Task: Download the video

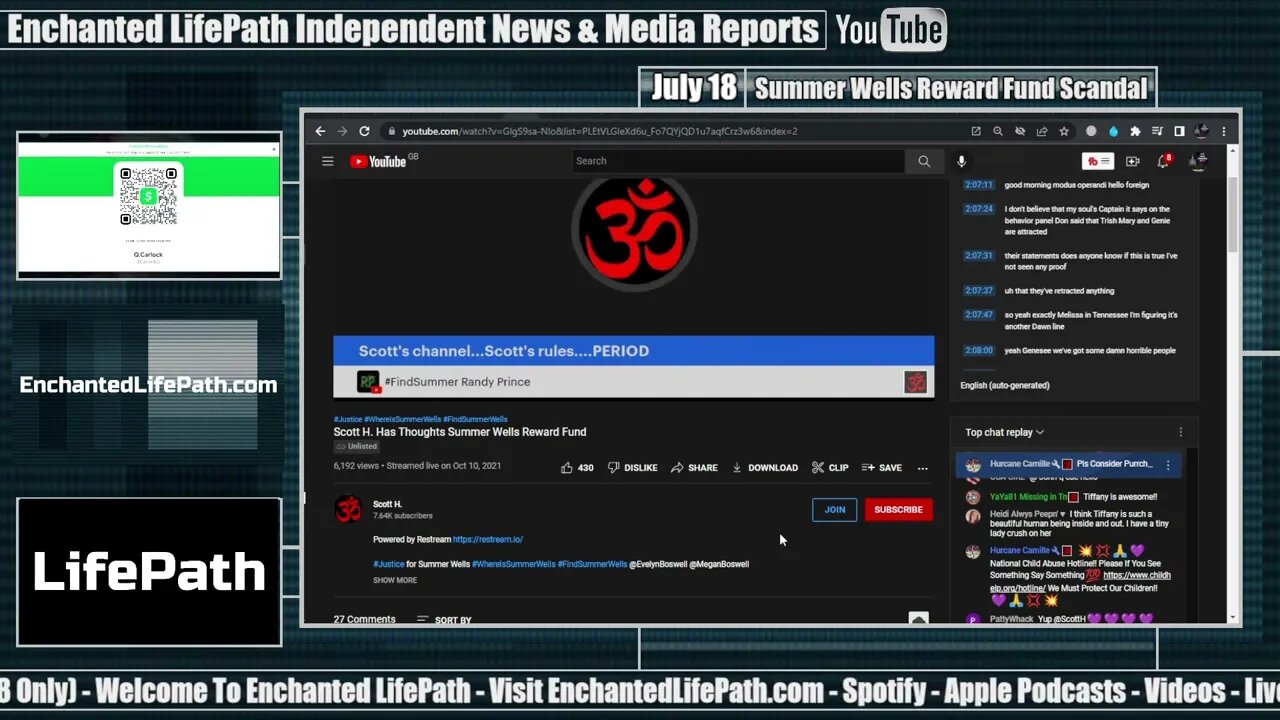Action: coord(765,467)
